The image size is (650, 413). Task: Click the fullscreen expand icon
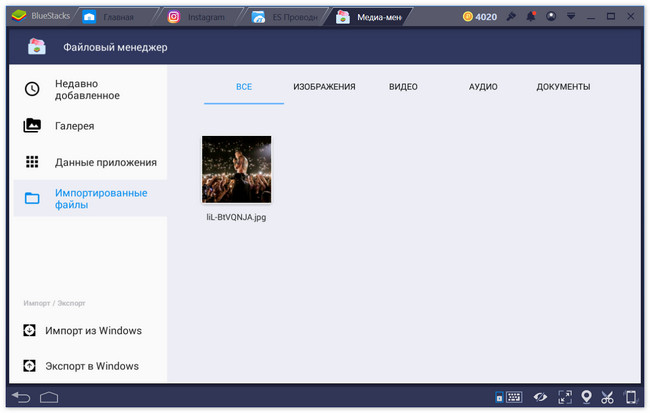click(x=565, y=397)
